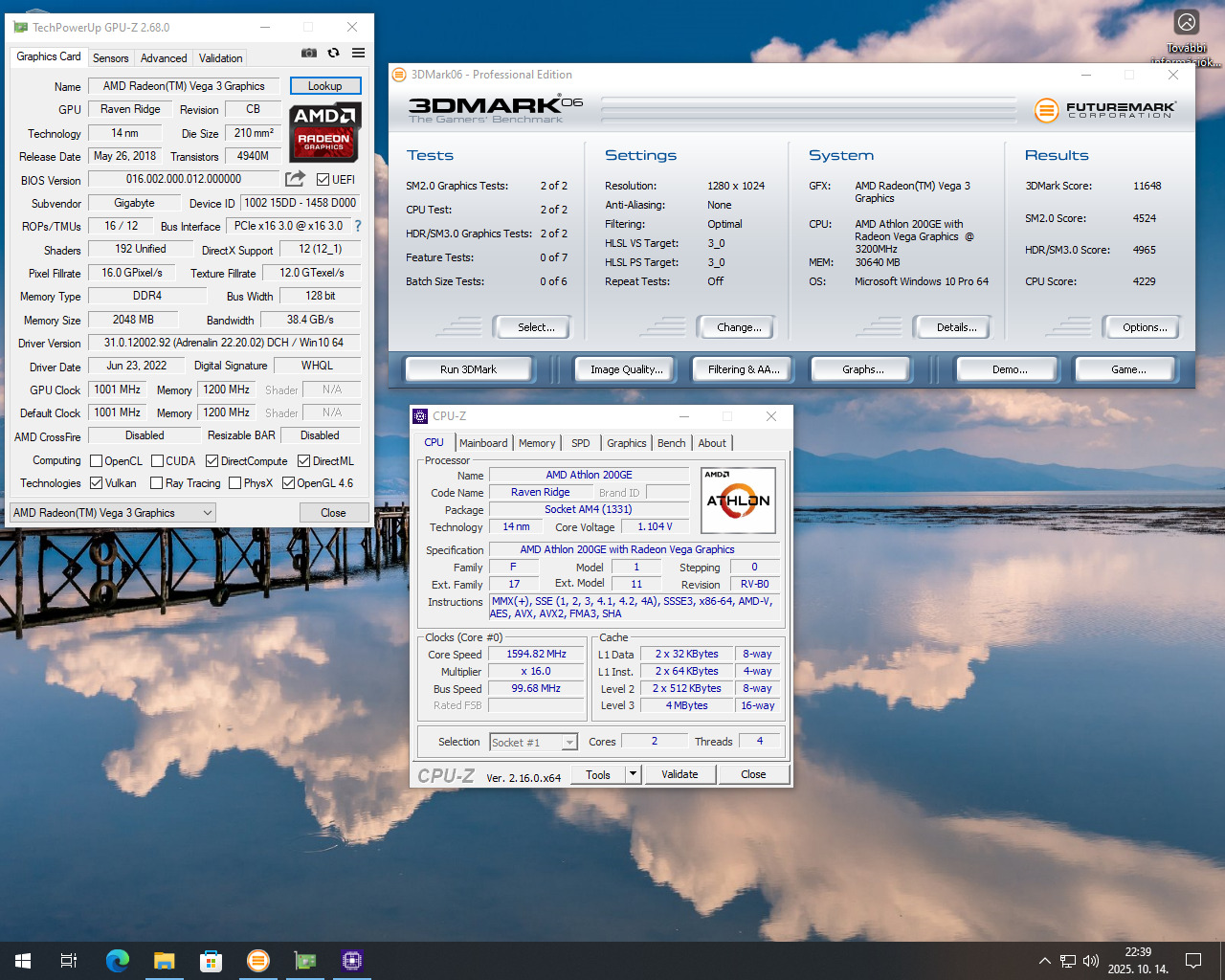Open the CPU-Z Tools dropdown arrow

click(x=633, y=774)
